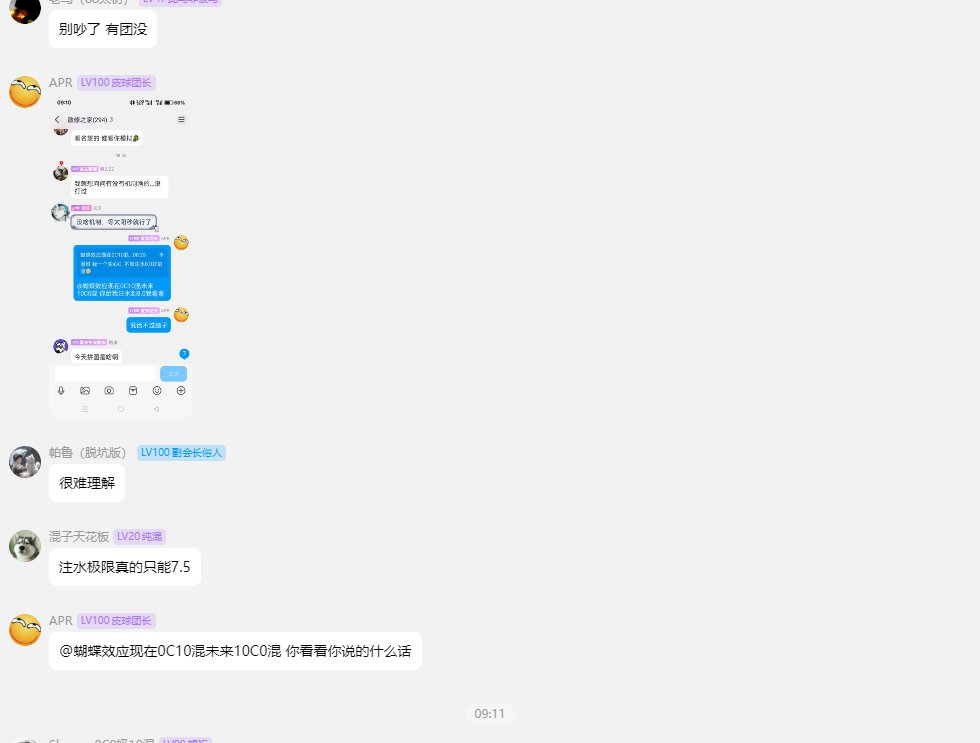This screenshot has height=743, width=980.
Task: Click the APR username above the screenshot image
Action: tap(61, 82)
